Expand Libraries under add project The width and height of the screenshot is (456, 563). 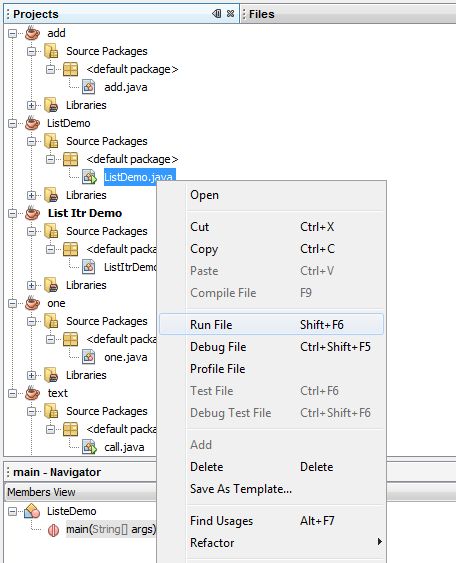click(x=32, y=105)
